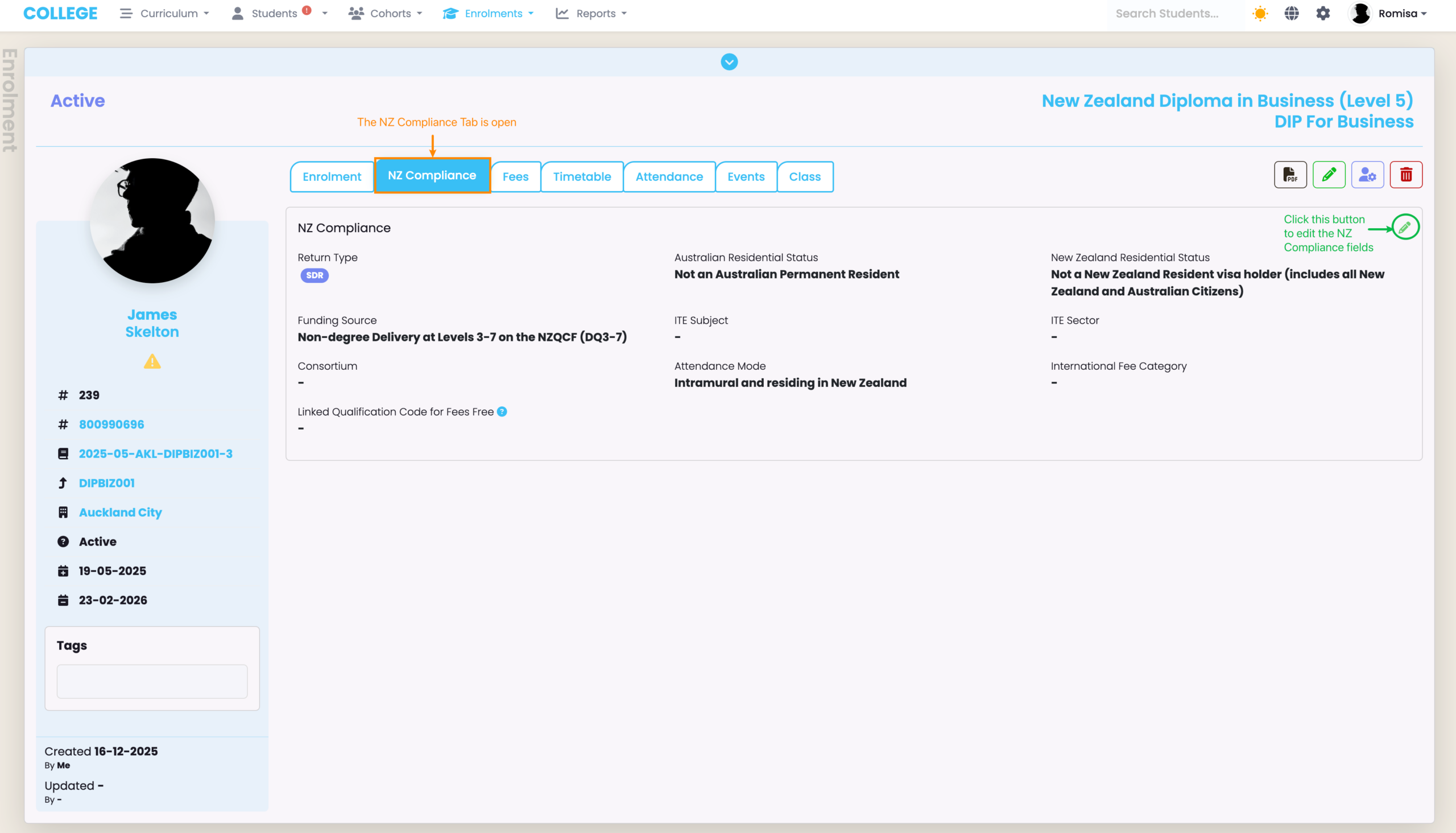Open the language globe icon
Image resolution: width=1456 pixels, height=833 pixels.
[x=1291, y=14]
